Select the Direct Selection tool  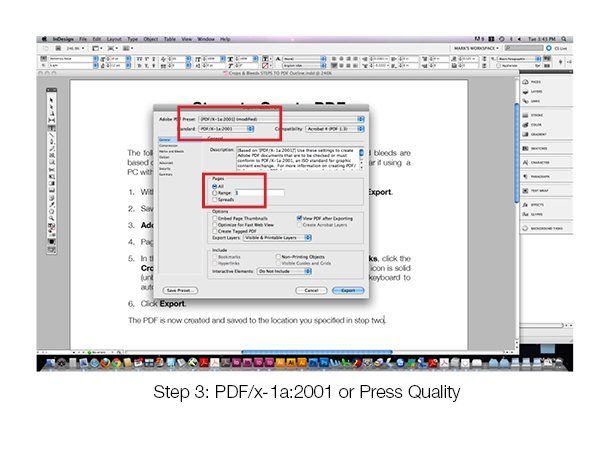(x=52, y=107)
